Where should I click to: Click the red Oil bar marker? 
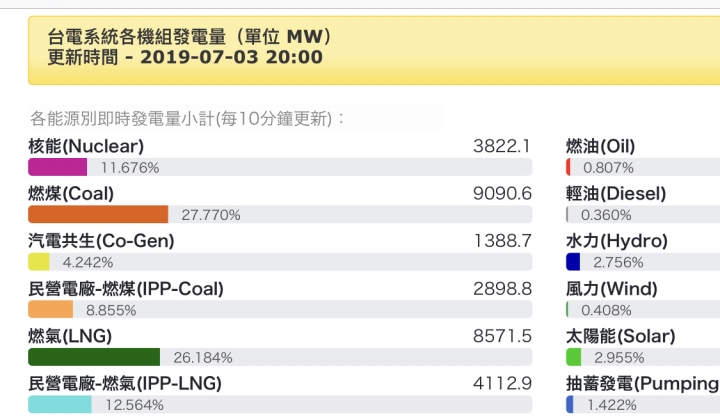568,167
